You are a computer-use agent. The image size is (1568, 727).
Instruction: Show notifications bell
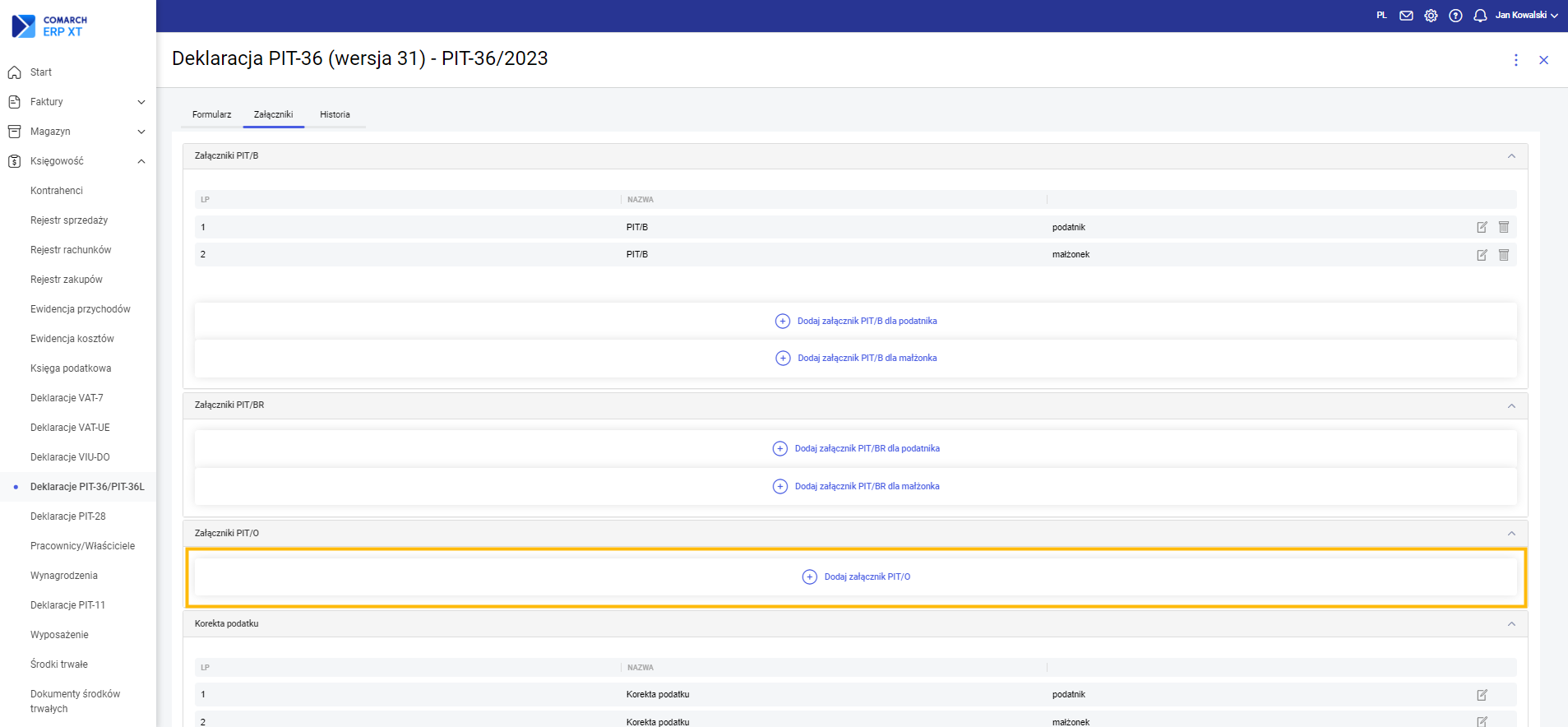1480,16
